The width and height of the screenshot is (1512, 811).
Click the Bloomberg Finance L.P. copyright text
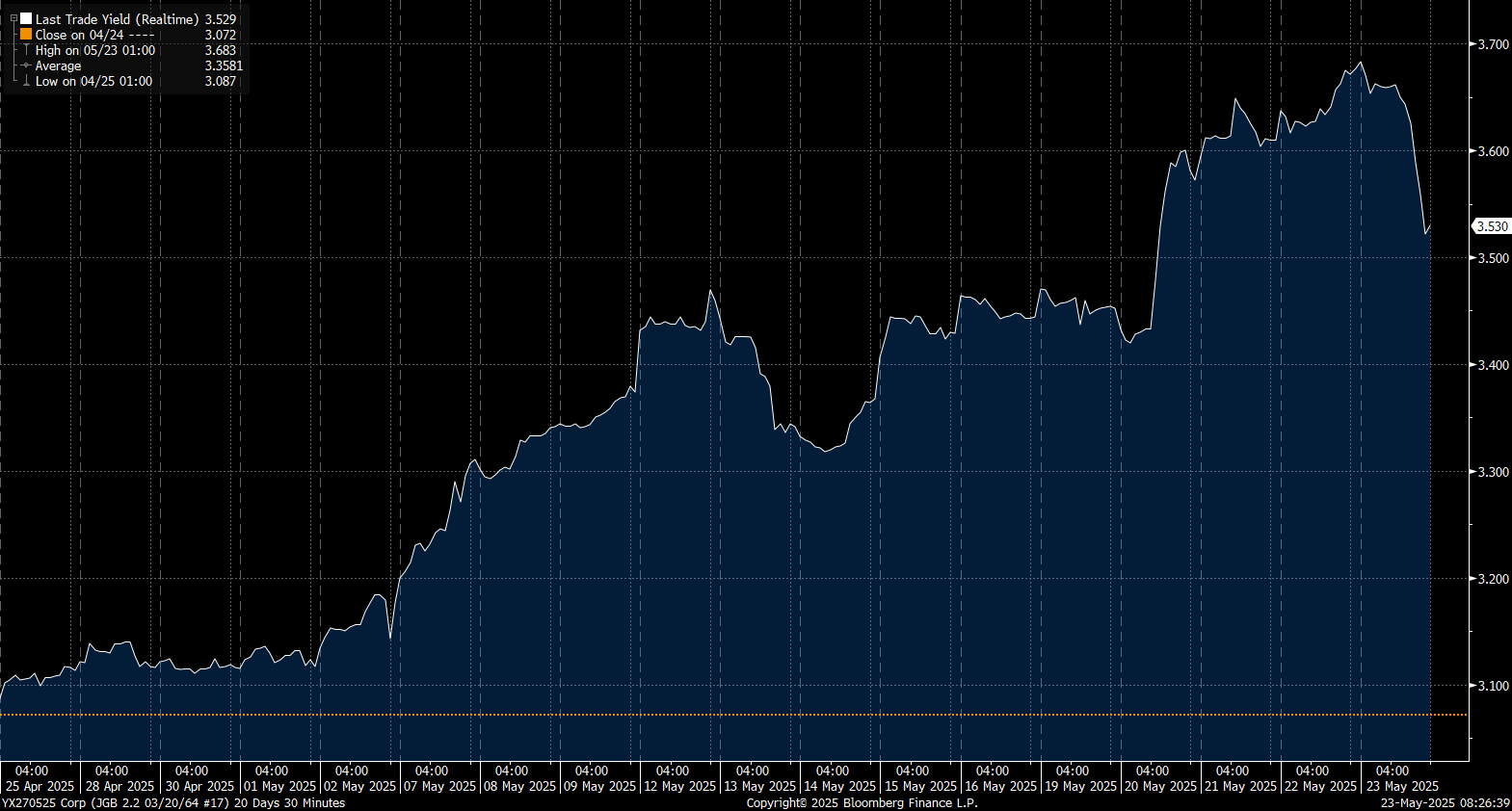pyautogui.click(x=862, y=802)
